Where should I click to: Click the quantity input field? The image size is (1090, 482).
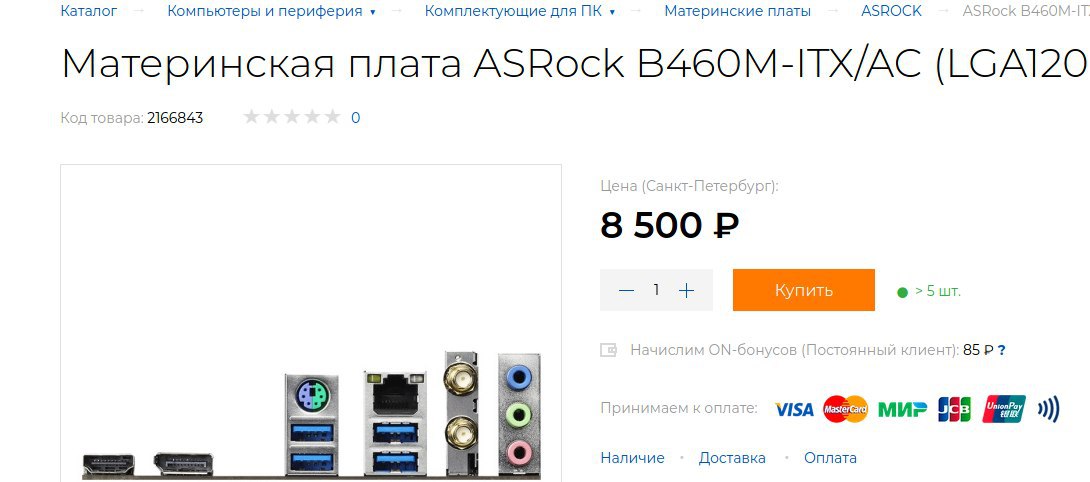tap(656, 290)
